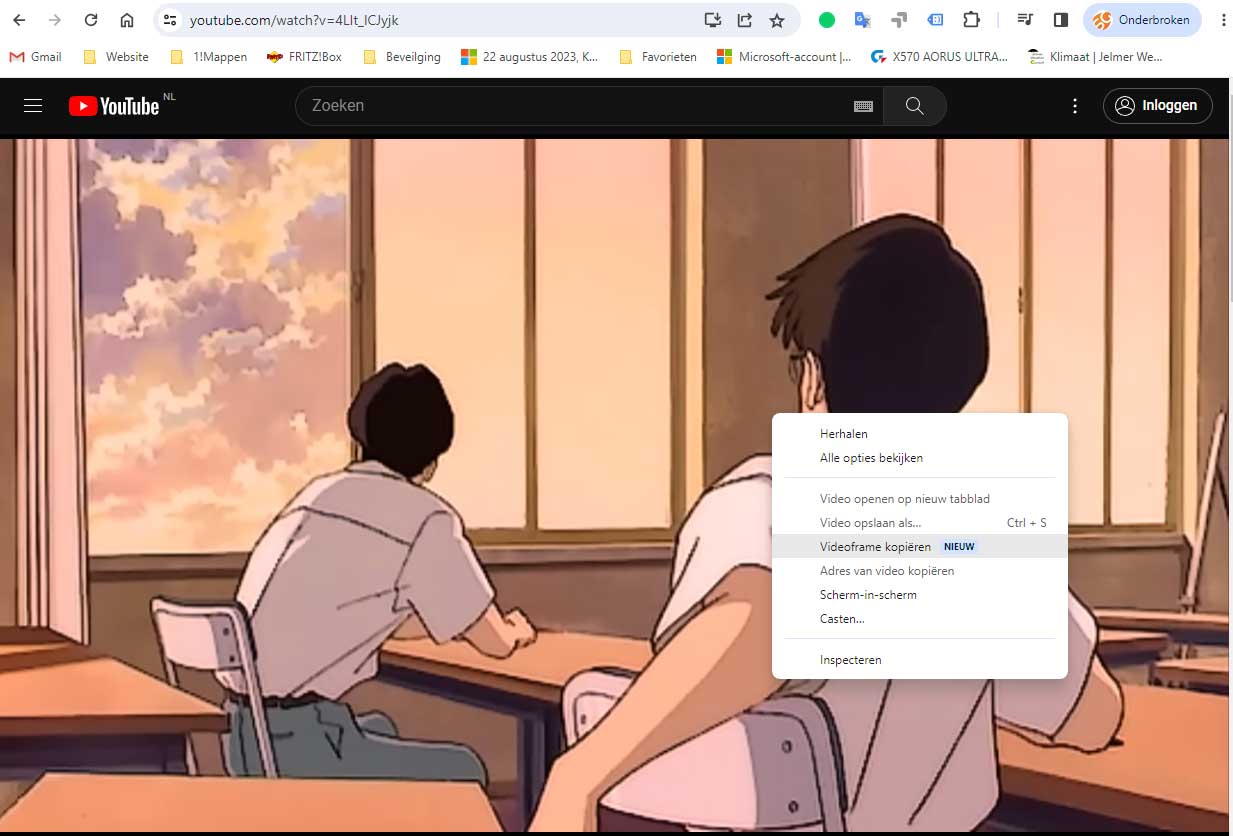
Task: Open the Extensions puzzle menu
Action: (x=971, y=20)
